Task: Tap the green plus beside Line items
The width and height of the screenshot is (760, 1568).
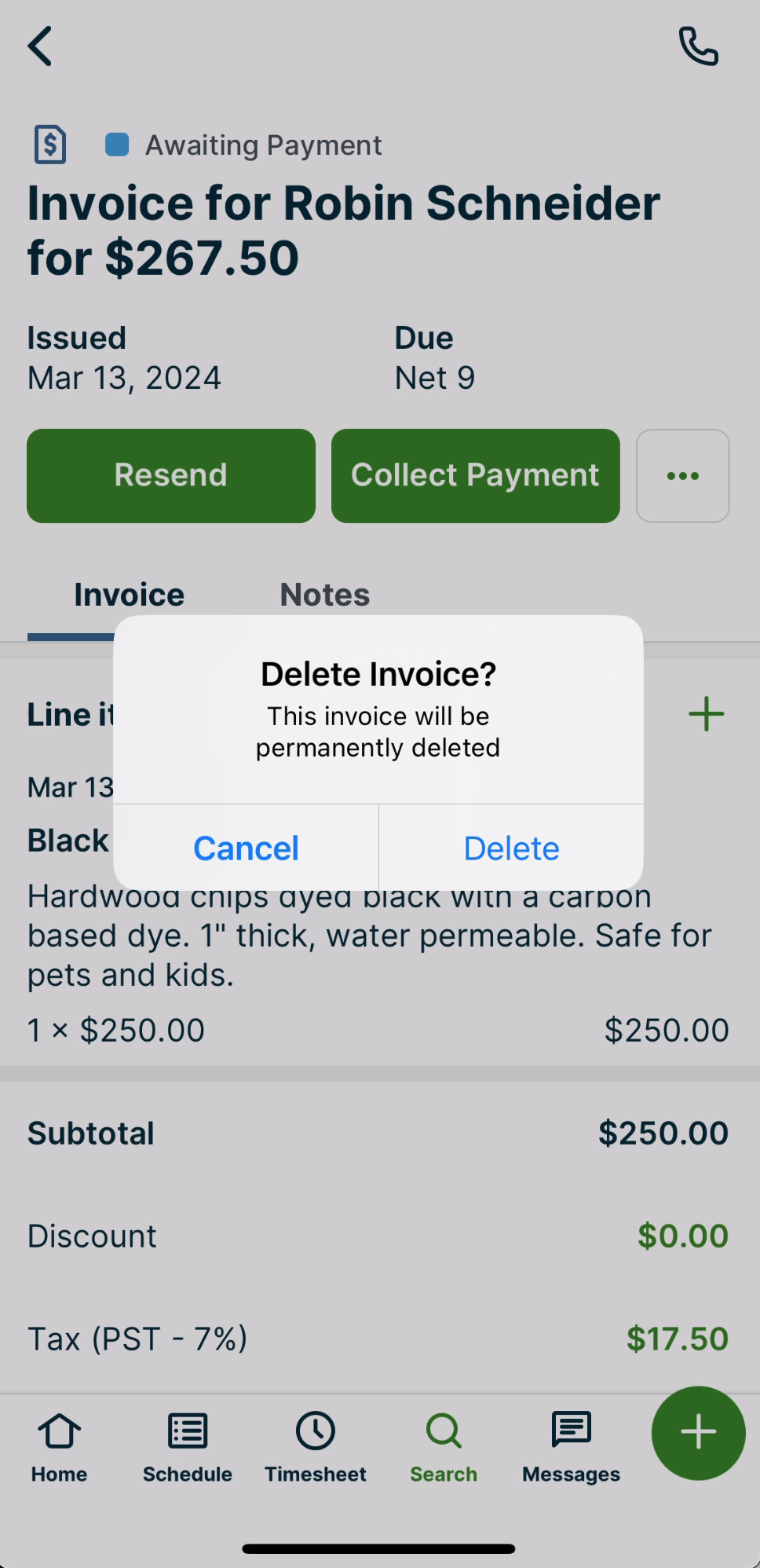Action: point(706,714)
